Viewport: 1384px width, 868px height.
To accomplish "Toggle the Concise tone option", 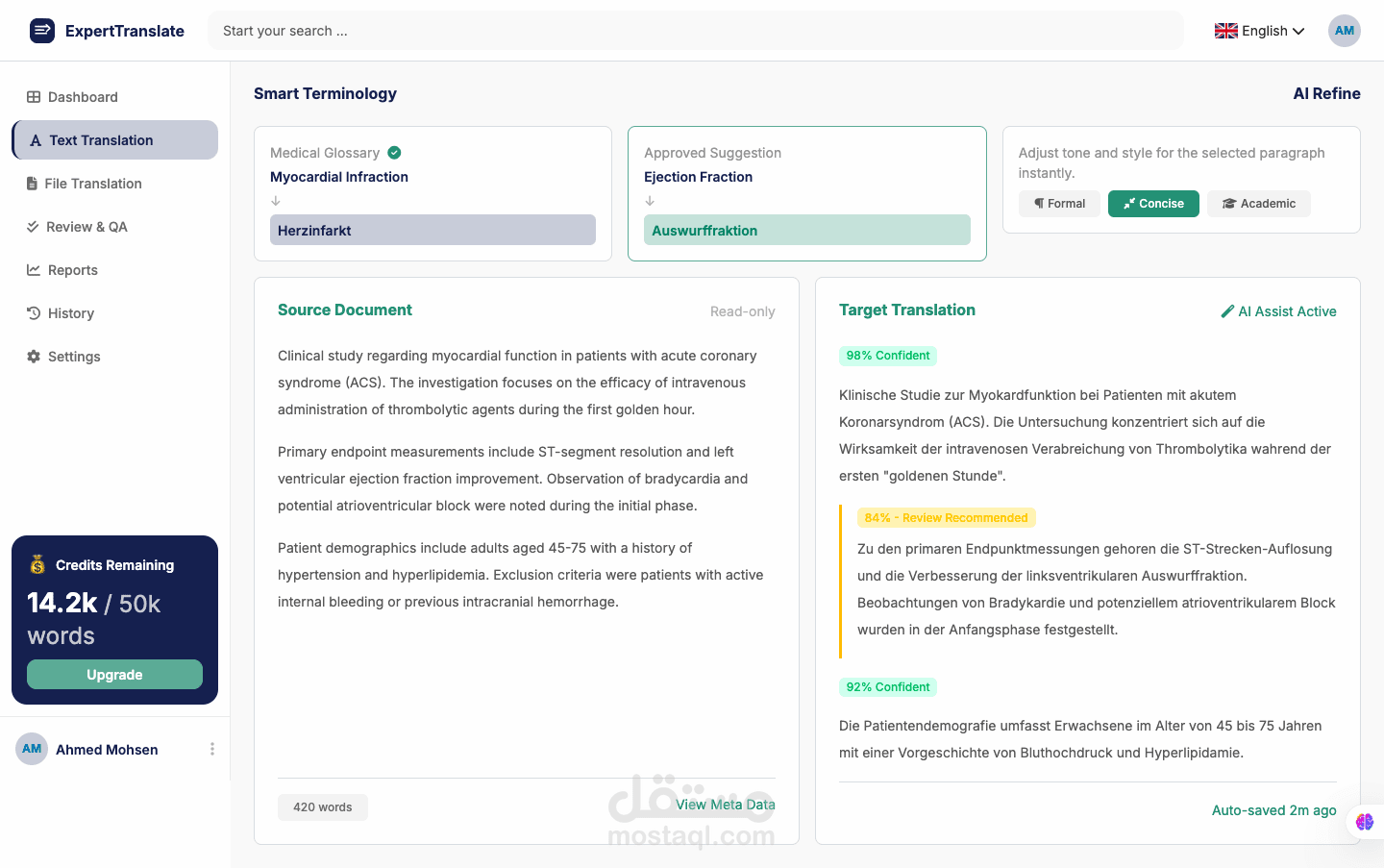I will [x=1153, y=204].
